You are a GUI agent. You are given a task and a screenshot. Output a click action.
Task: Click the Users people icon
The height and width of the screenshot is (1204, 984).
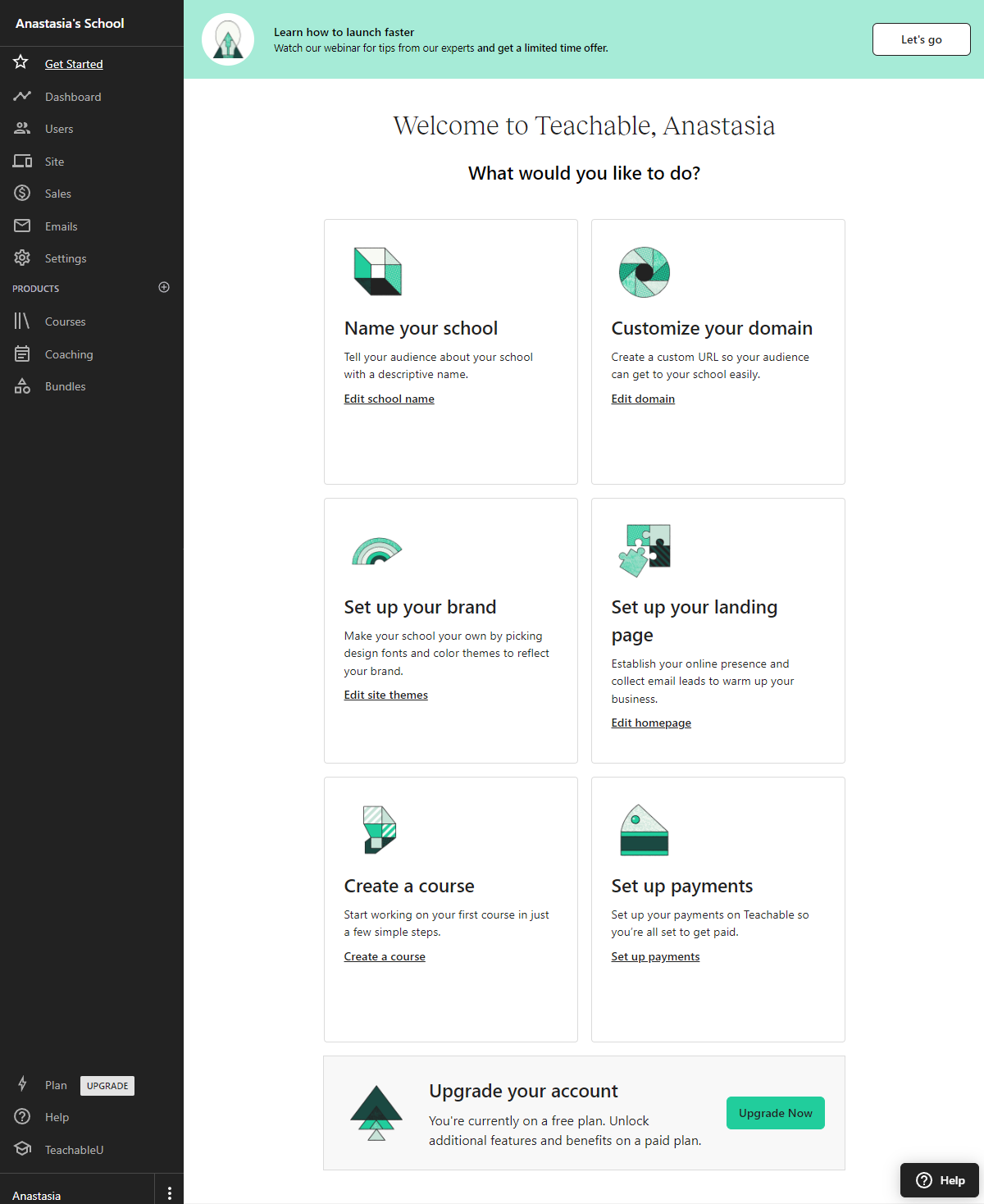pos(22,128)
